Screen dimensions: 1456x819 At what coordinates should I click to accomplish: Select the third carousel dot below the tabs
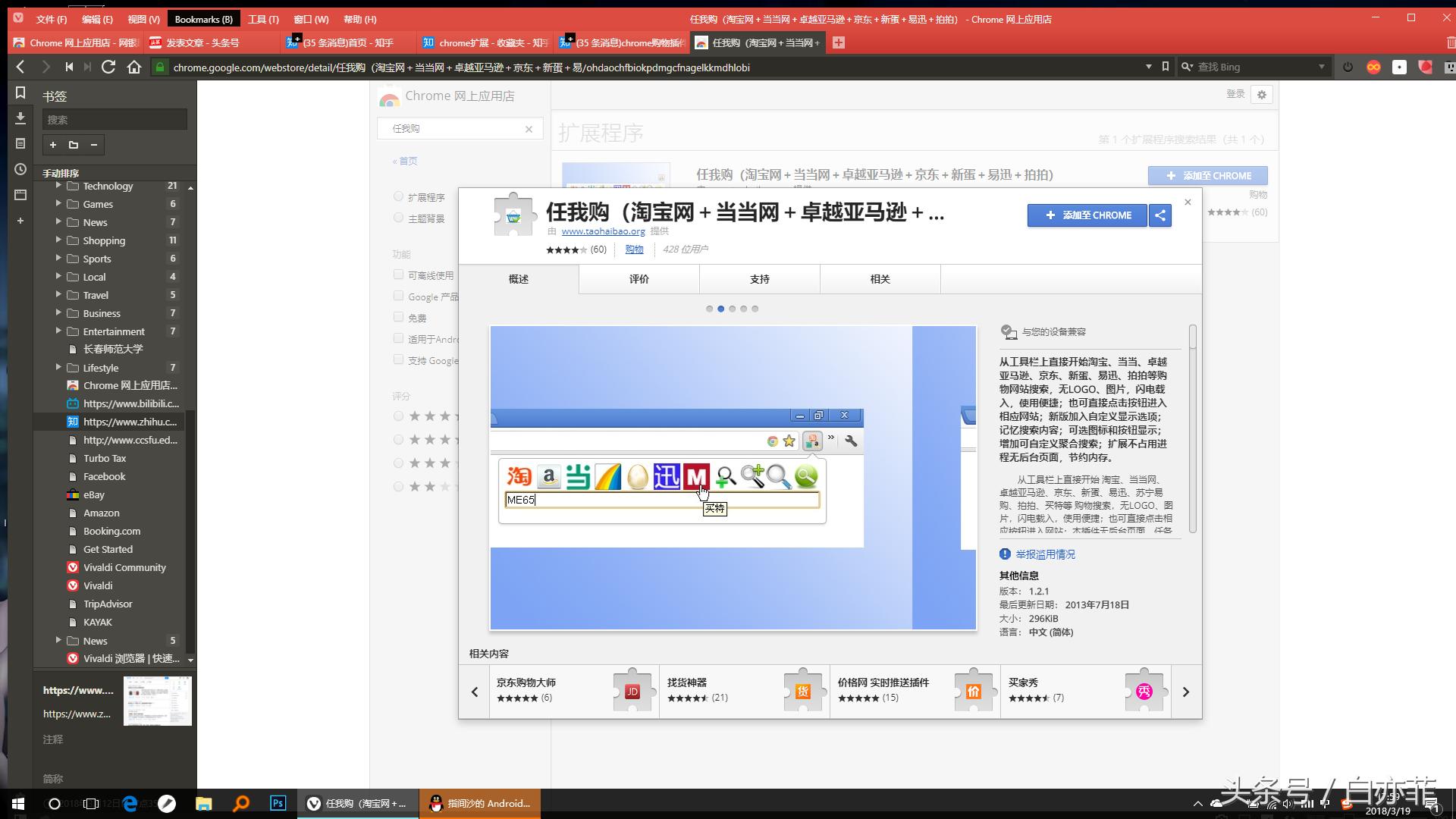(x=733, y=309)
